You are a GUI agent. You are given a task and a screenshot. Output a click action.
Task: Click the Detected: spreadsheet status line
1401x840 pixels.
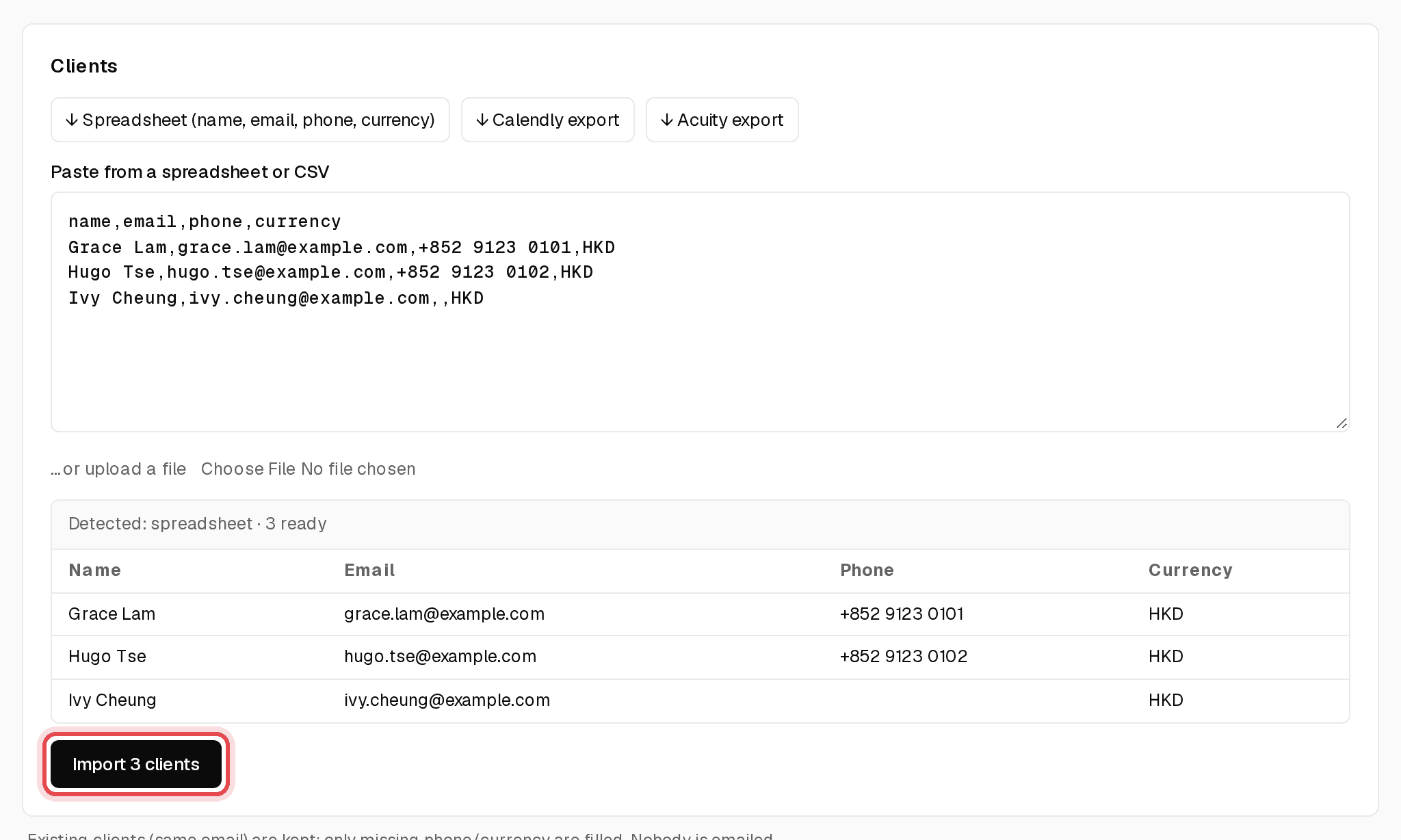point(198,524)
